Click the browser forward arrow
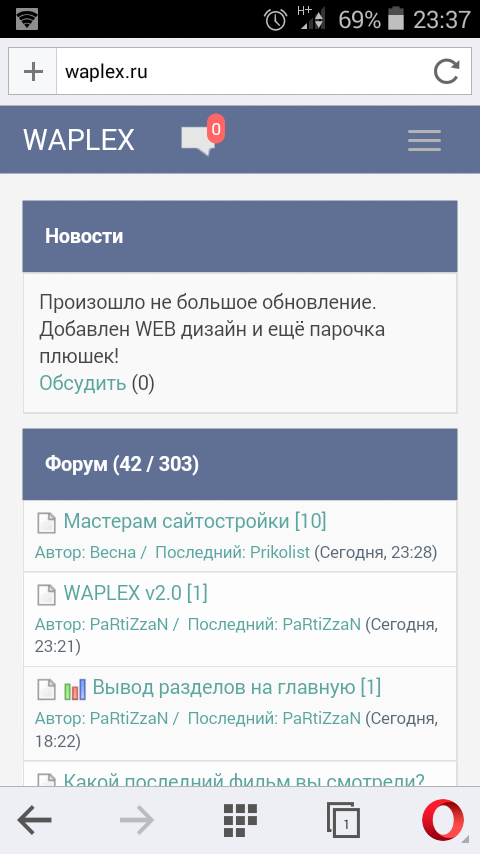Image resolution: width=480 pixels, height=854 pixels. coord(137,819)
